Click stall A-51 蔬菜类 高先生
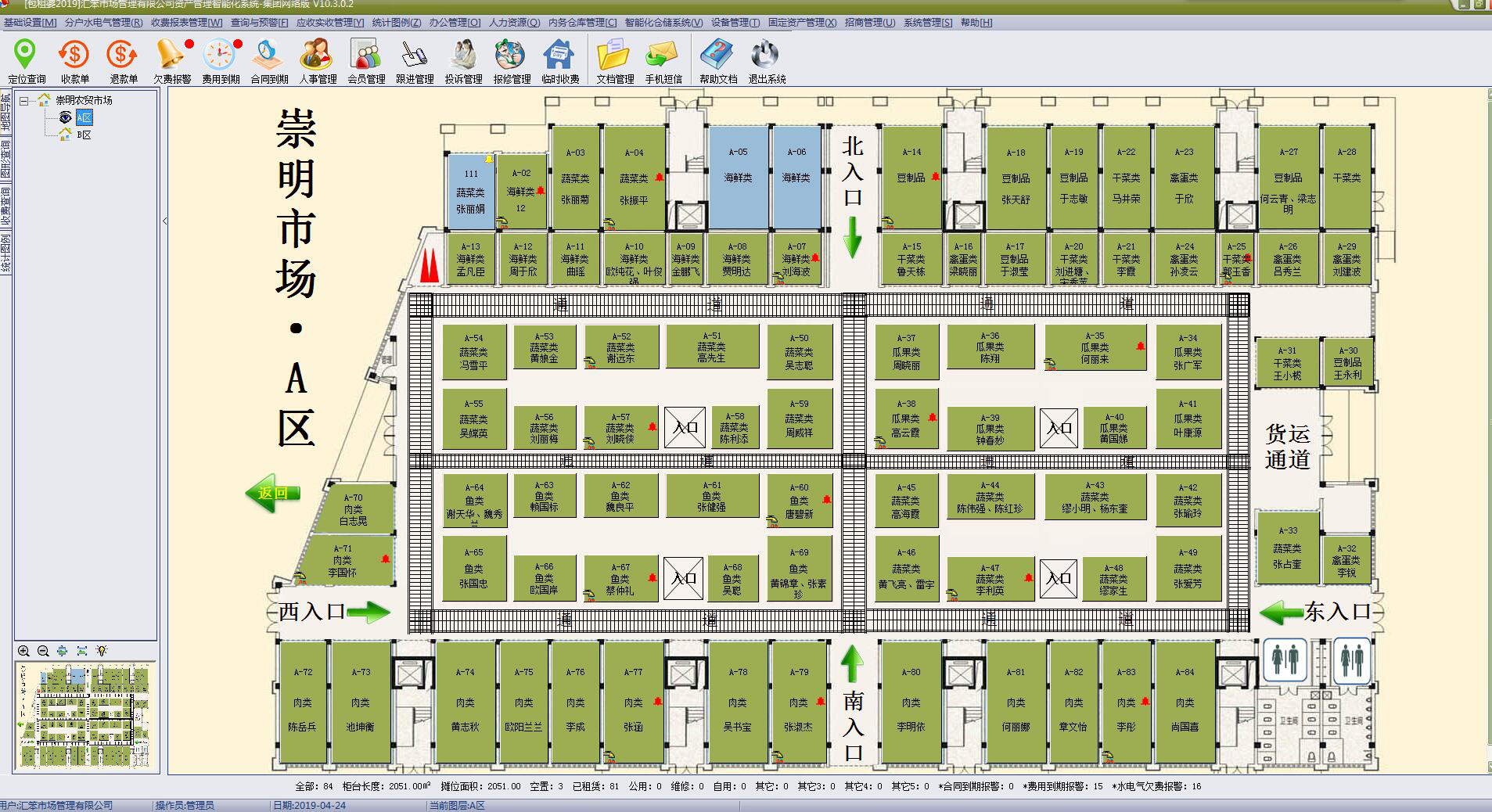The image size is (1492, 812). pos(712,347)
